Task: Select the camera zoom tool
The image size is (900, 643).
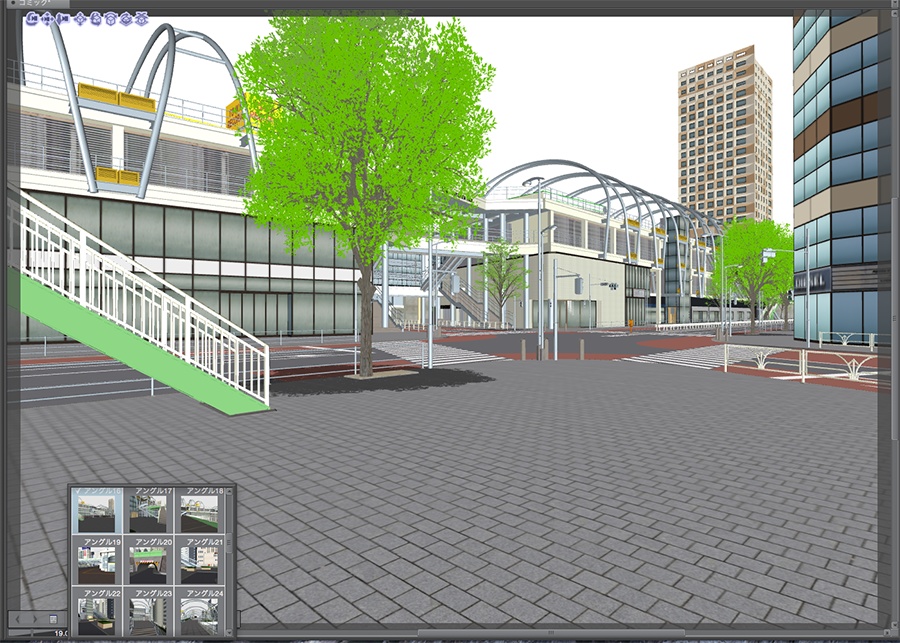Action: coord(62,18)
